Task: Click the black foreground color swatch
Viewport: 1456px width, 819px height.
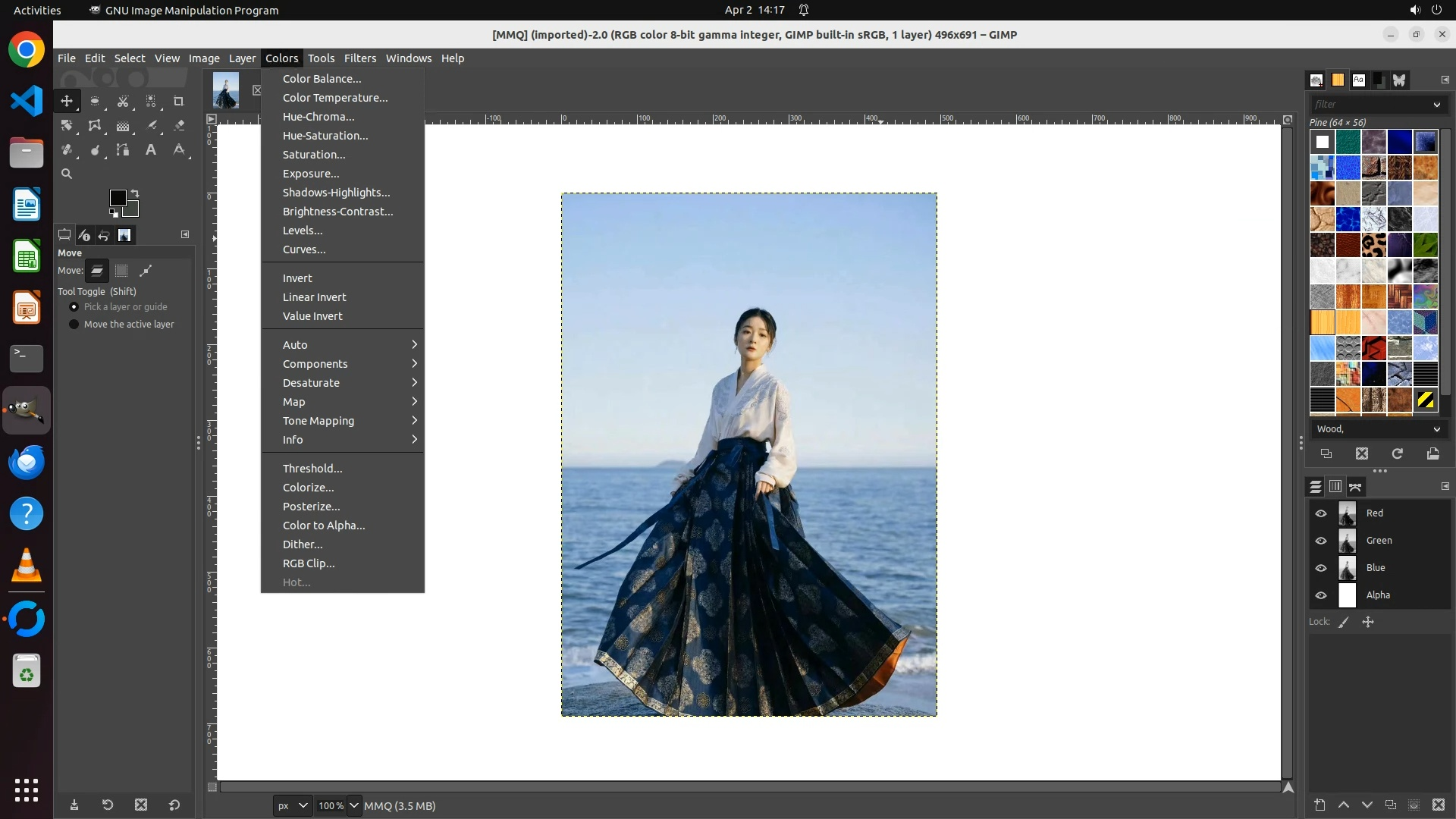Action: 118,198
